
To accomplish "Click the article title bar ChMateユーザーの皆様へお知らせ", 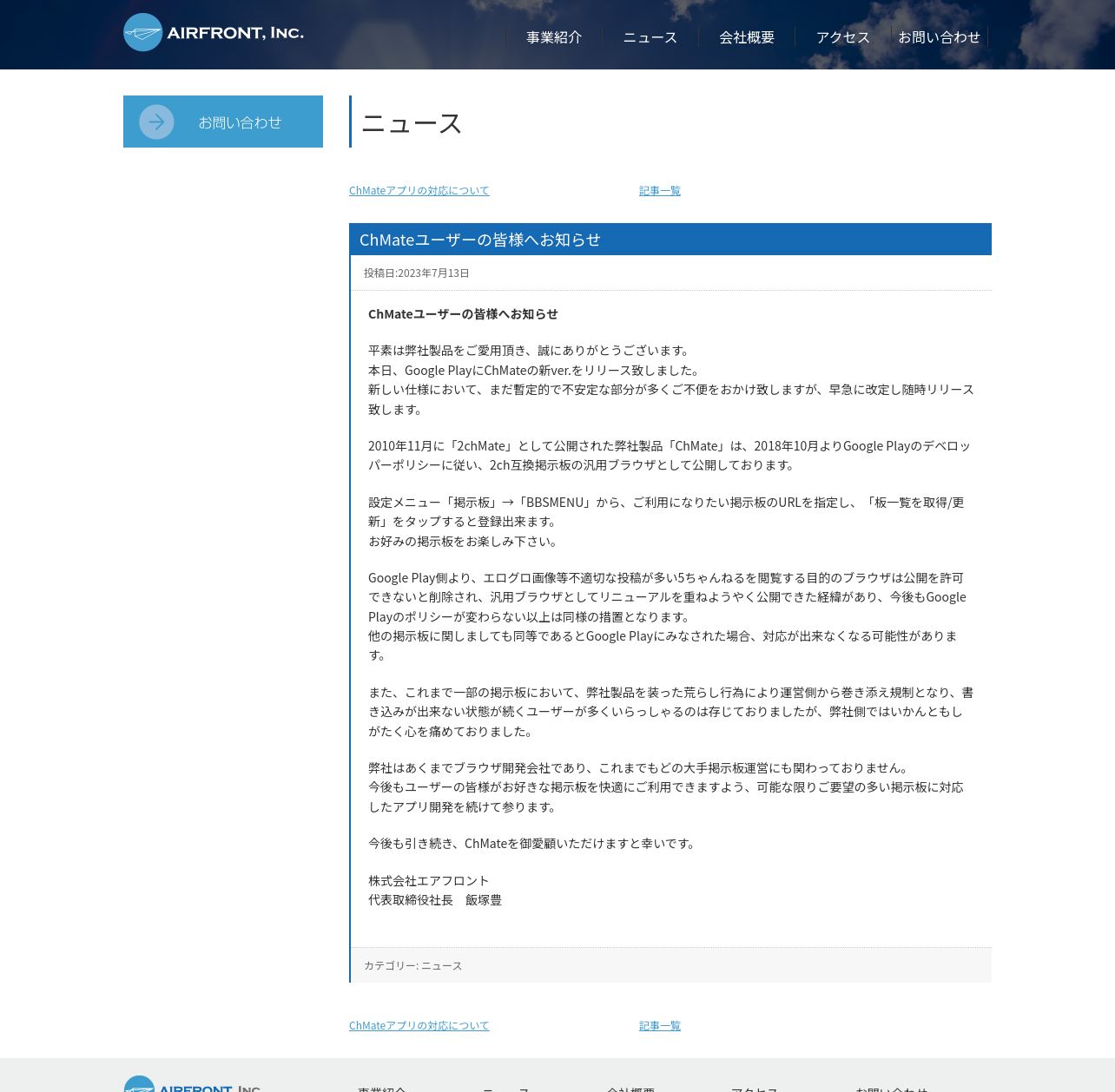I will tap(670, 240).
